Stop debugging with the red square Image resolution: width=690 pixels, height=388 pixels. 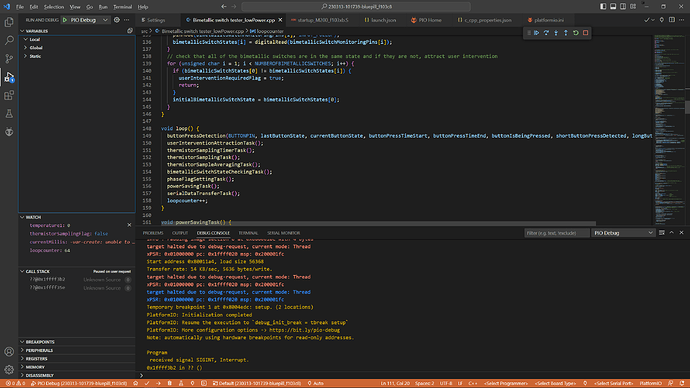[585, 33]
